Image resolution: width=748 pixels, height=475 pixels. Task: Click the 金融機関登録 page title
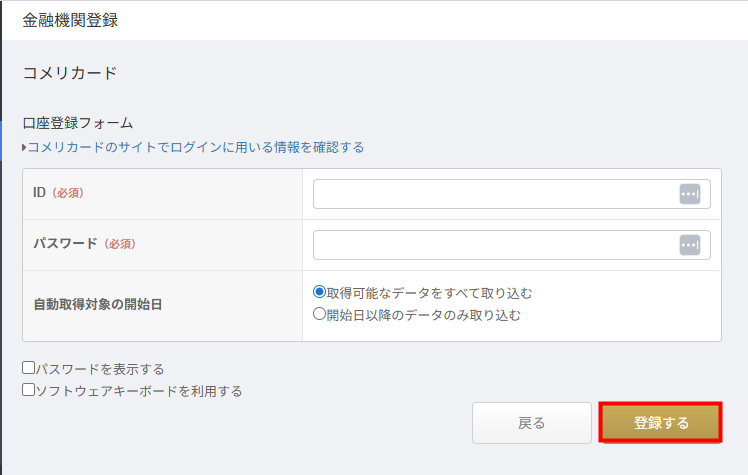pos(68,20)
